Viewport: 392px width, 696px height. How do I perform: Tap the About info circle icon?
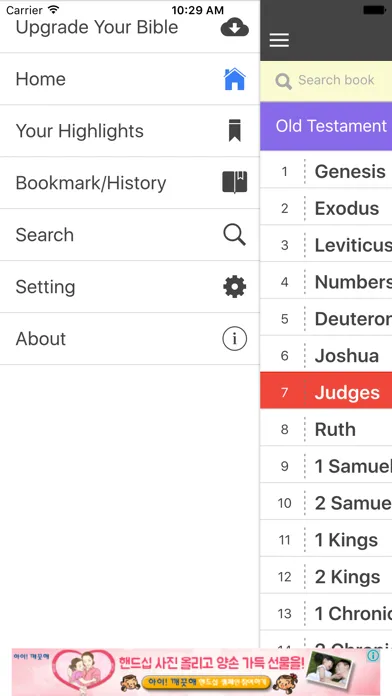pyautogui.click(x=234, y=338)
